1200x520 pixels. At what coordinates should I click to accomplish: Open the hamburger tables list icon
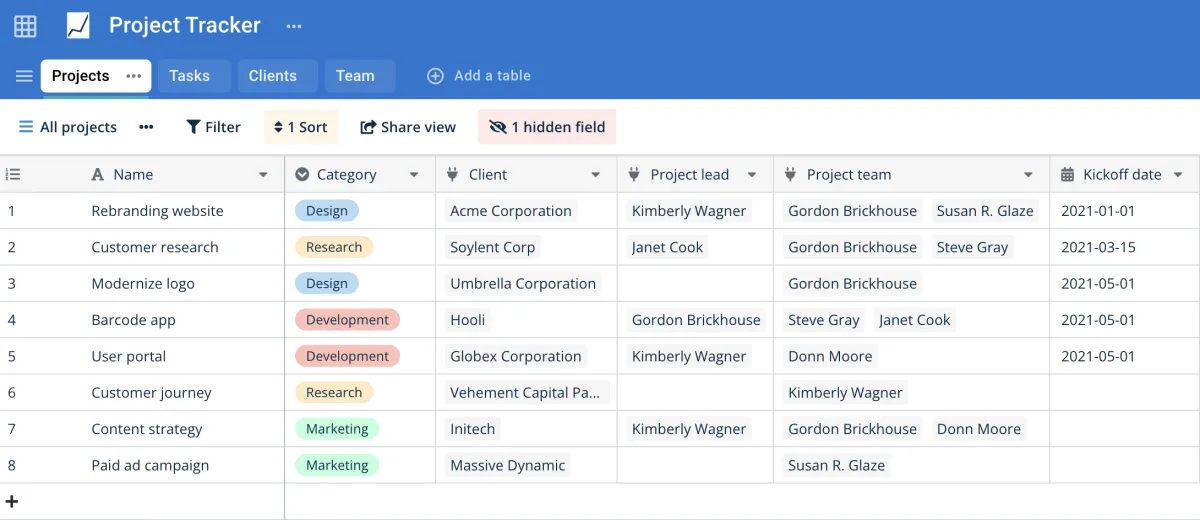(x=24, y=76)
